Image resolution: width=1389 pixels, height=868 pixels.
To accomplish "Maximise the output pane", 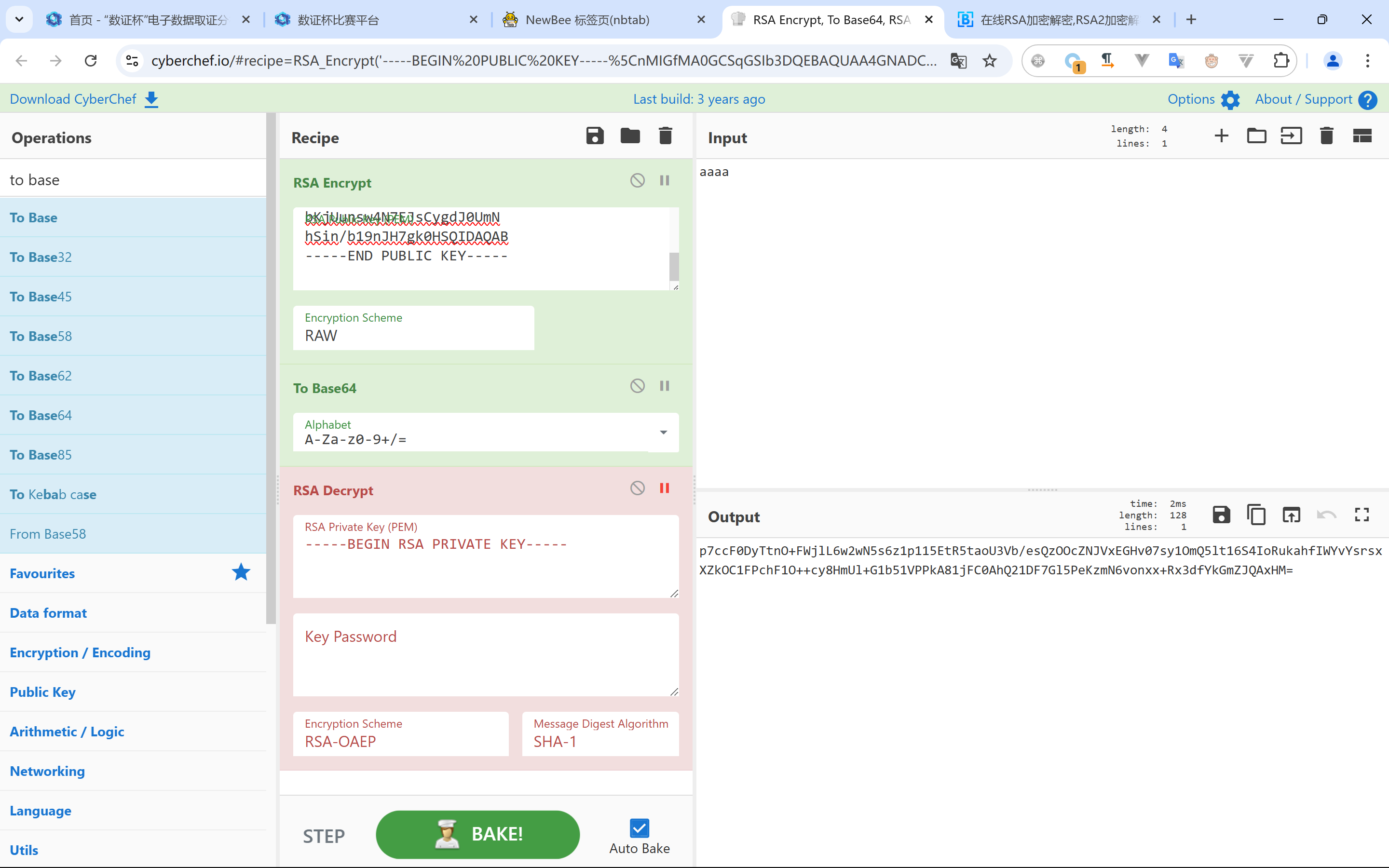I will tap(1362, 515).
